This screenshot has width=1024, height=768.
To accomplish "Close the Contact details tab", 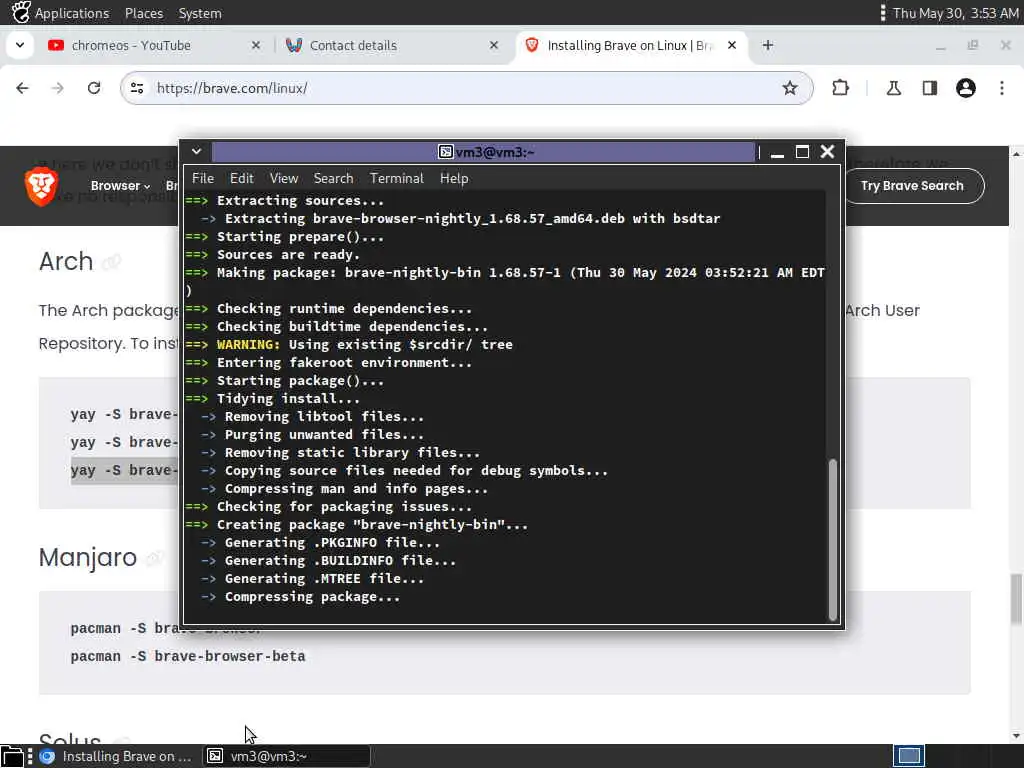I will click(494, 45).
